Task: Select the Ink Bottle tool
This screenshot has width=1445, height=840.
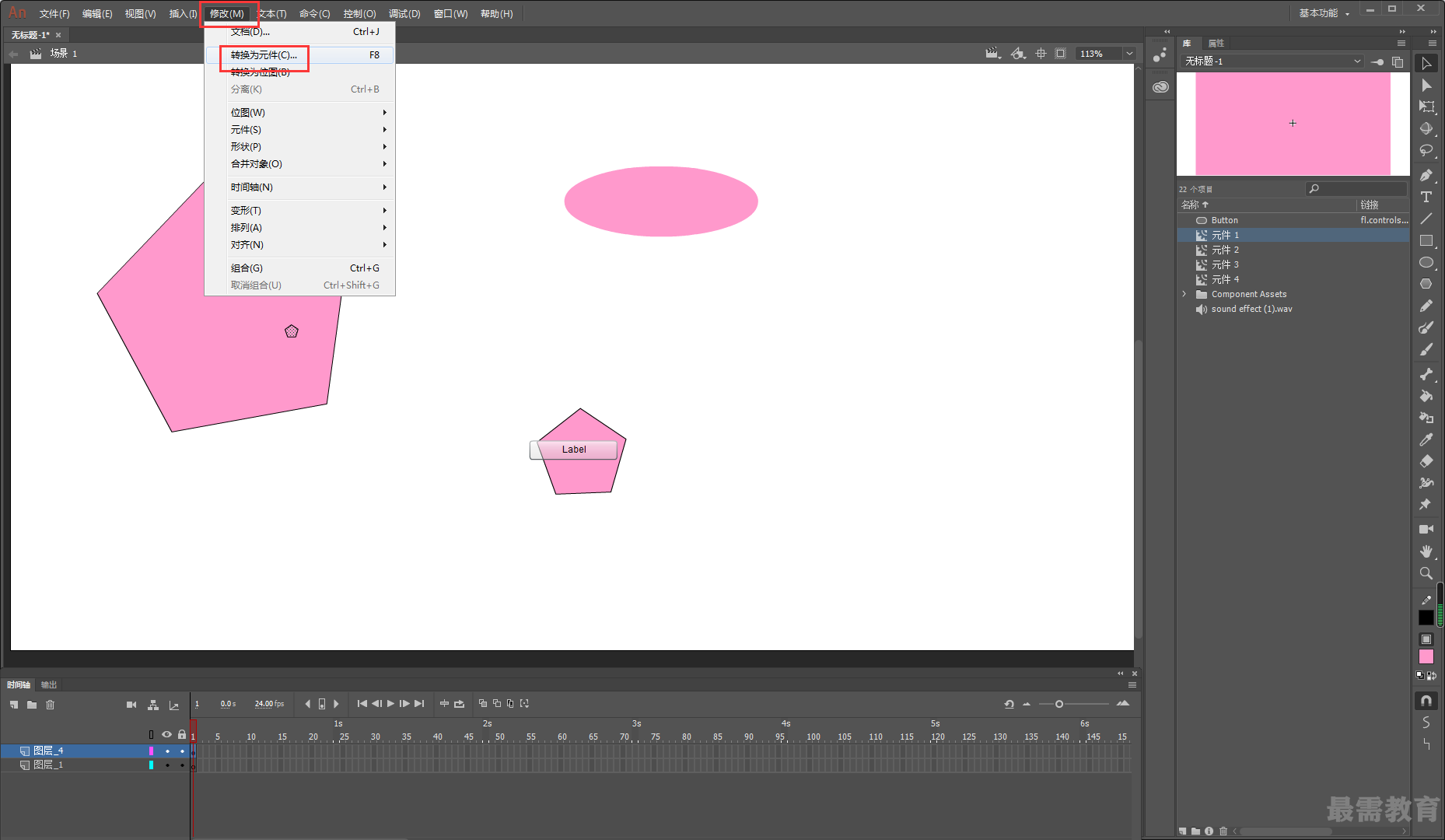Action: pyautogui.click(x=1426, y=418)
